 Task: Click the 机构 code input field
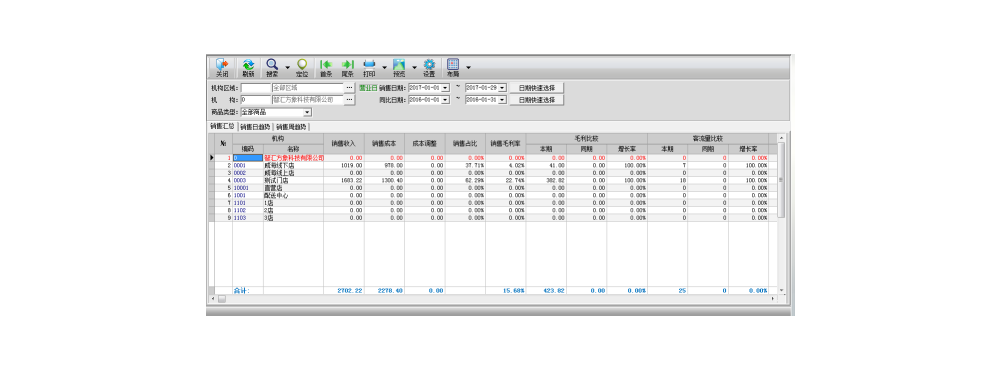click(x=256, y=100)
